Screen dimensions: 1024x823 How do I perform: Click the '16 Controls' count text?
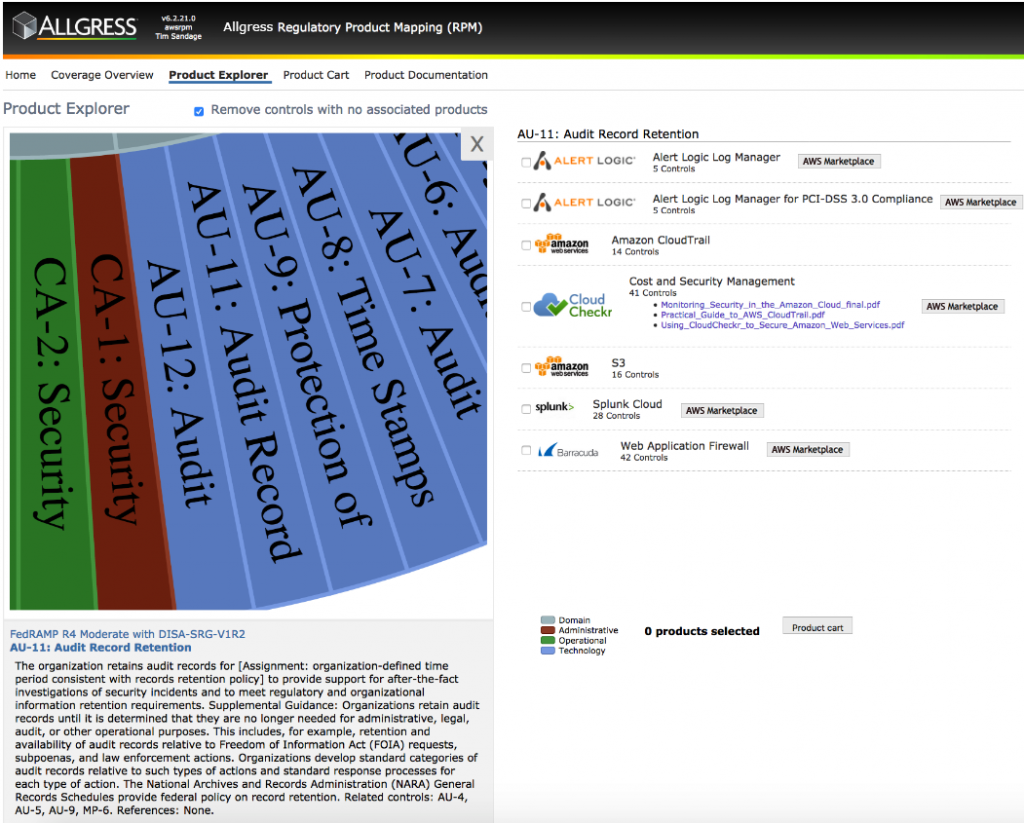pos(635,375)
